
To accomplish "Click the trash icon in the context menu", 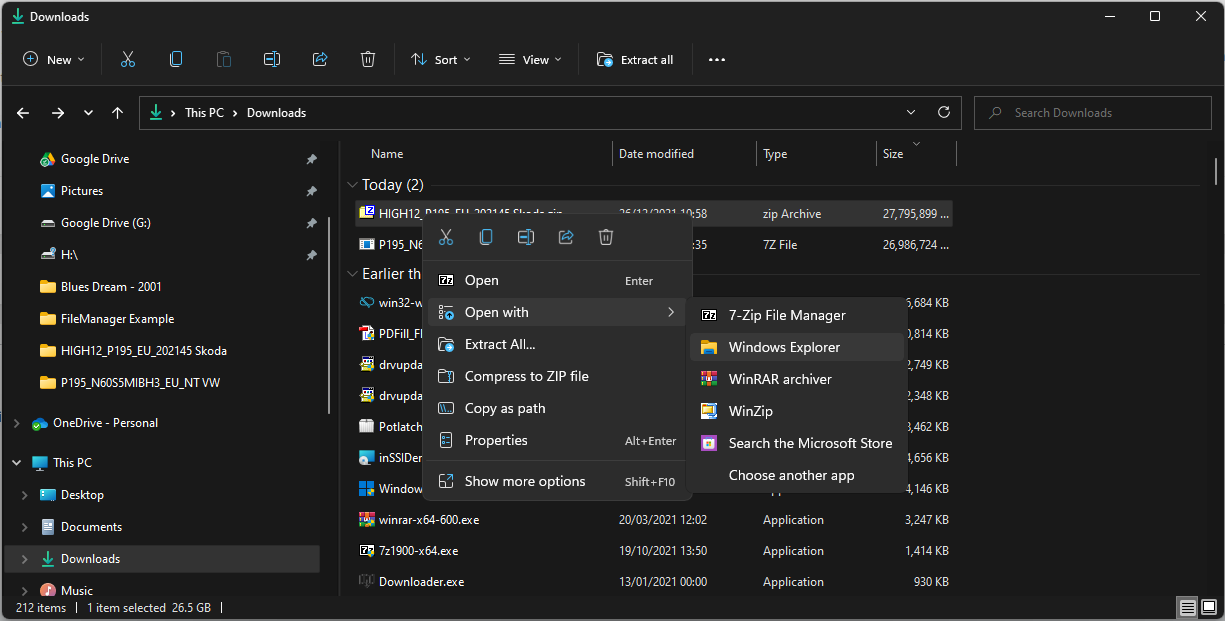I will pyautogui.click(x=606, y=237).
